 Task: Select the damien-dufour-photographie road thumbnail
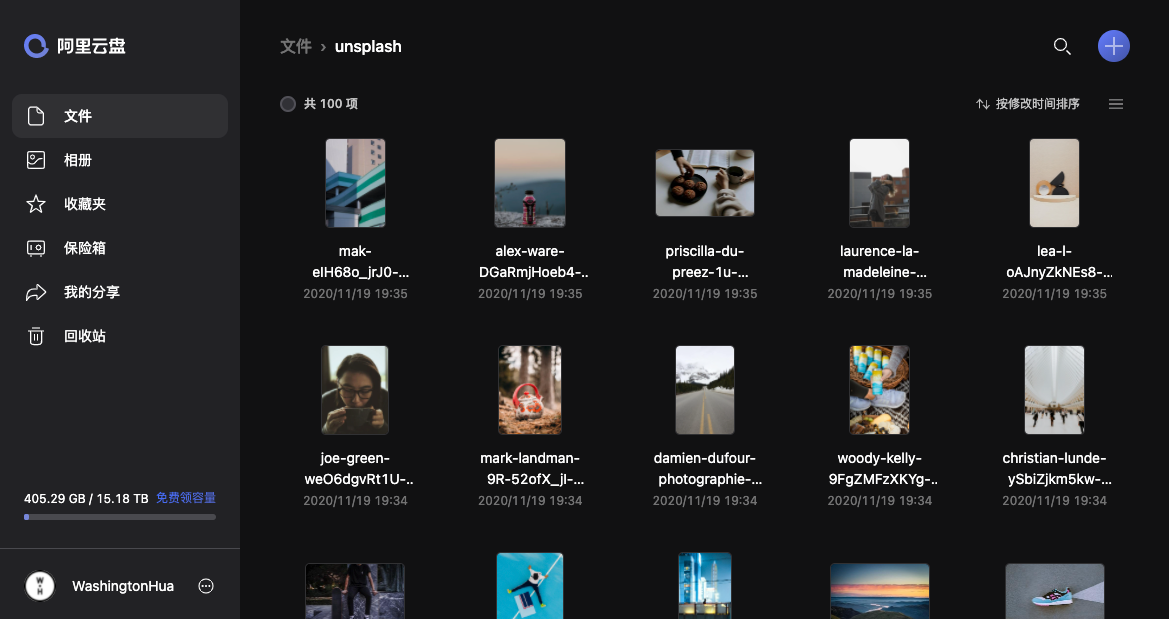[705, 390]
